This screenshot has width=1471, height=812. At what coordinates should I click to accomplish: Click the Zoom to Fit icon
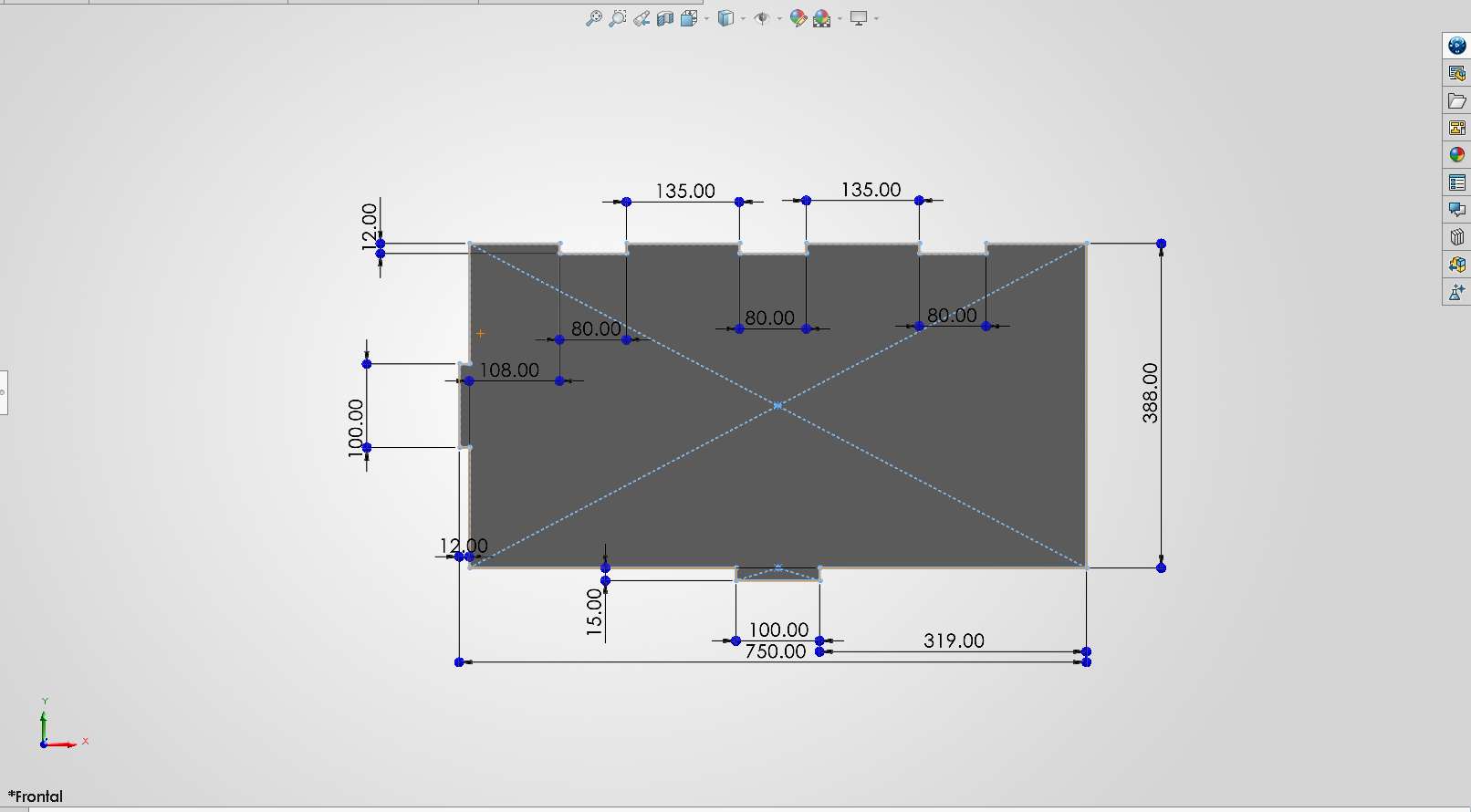click(x=593, y=18)
